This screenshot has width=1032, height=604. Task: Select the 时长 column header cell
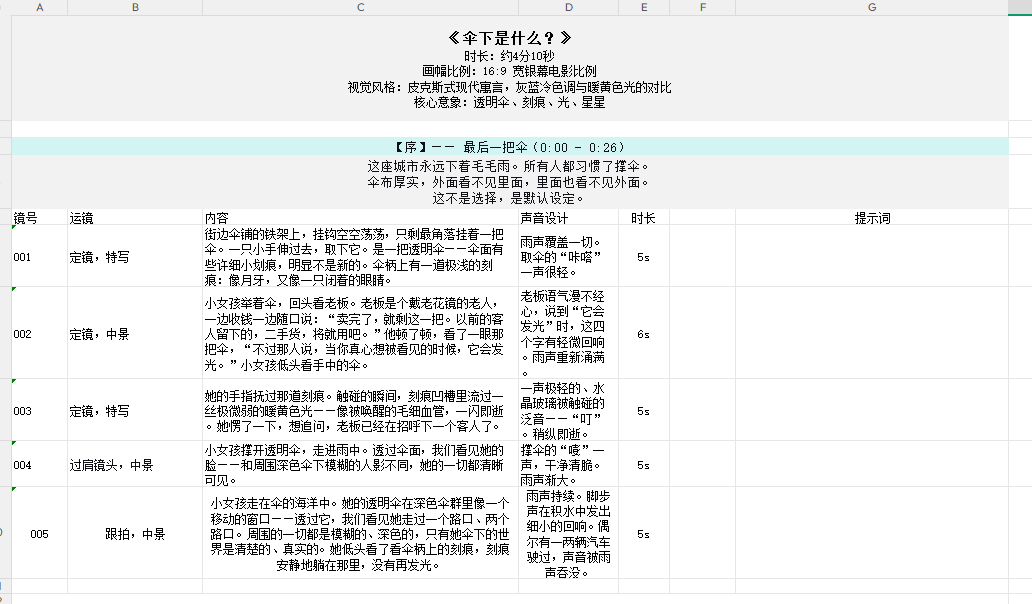(644, 218)
